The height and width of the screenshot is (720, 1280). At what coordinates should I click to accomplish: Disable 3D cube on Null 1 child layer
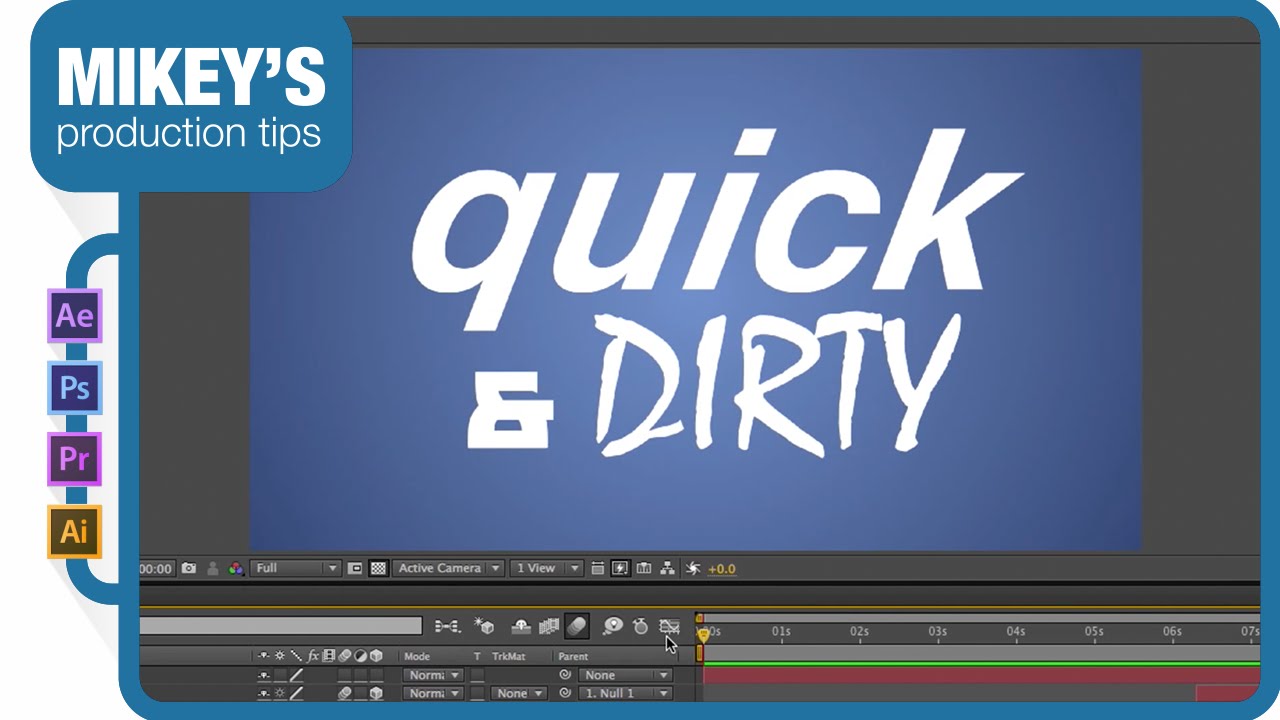(x=376, y=693)
